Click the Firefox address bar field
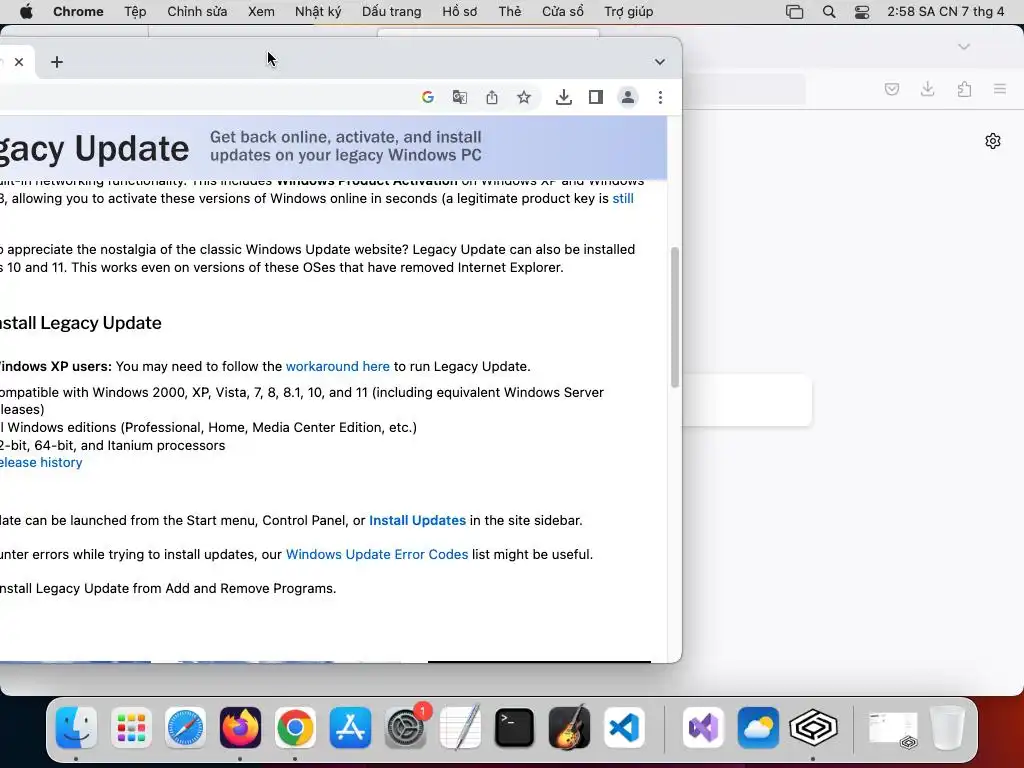The width and height of the screenshot is (1024, 768). point(744,89)
